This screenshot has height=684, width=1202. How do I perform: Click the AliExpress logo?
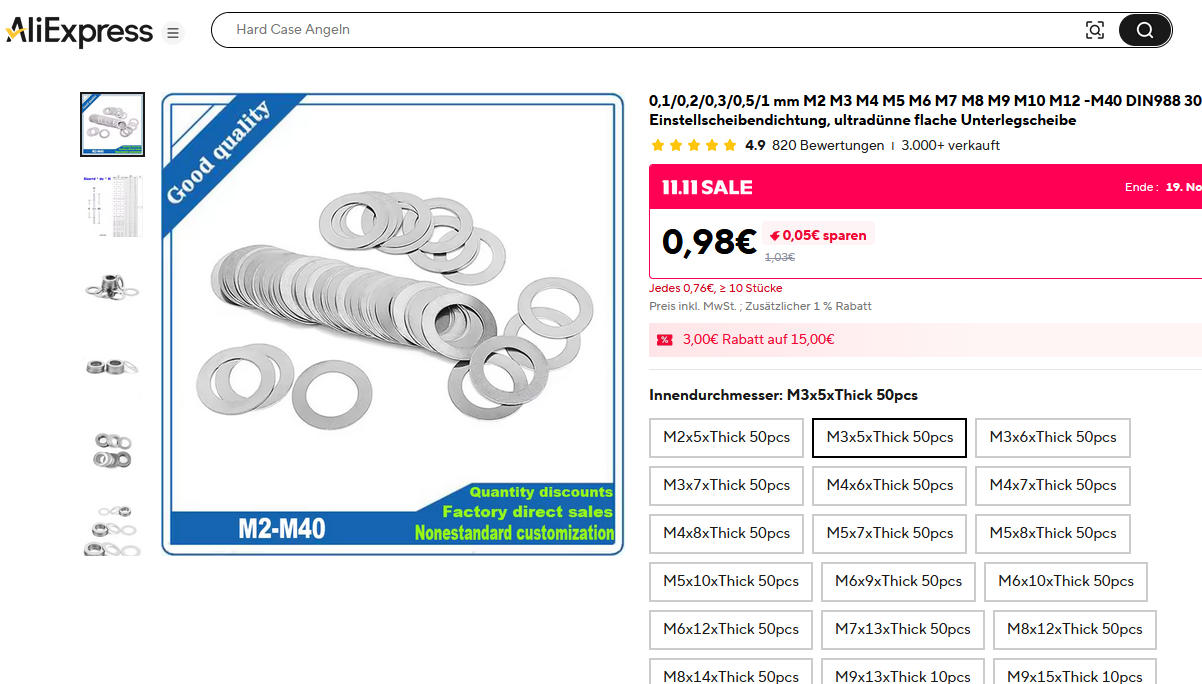coord(79,32)
